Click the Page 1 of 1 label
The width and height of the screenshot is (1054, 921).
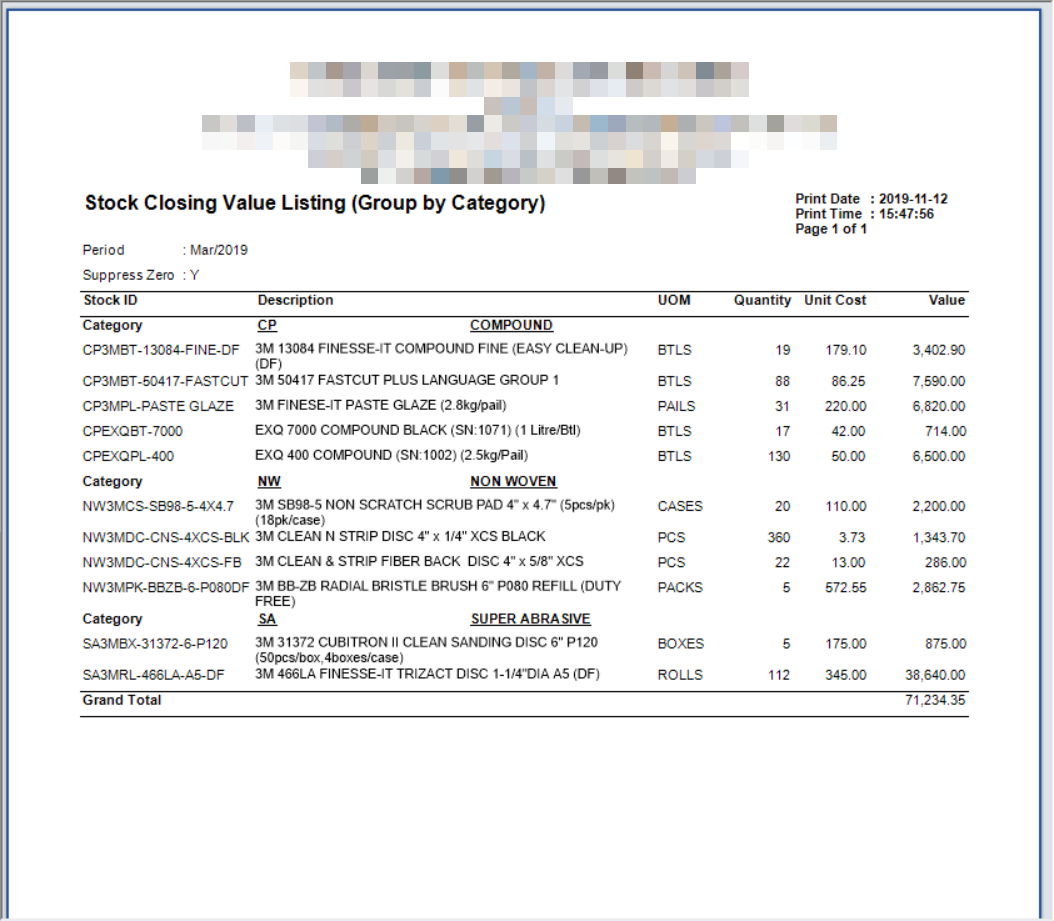pos(831,229)
